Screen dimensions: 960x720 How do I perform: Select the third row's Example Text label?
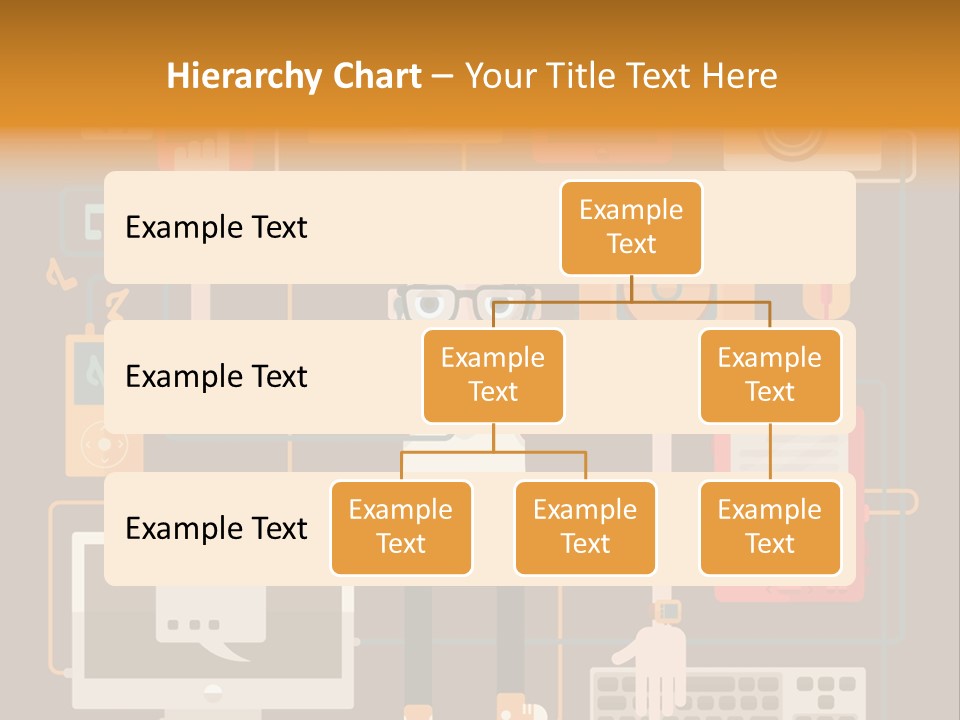click(216, 528)
